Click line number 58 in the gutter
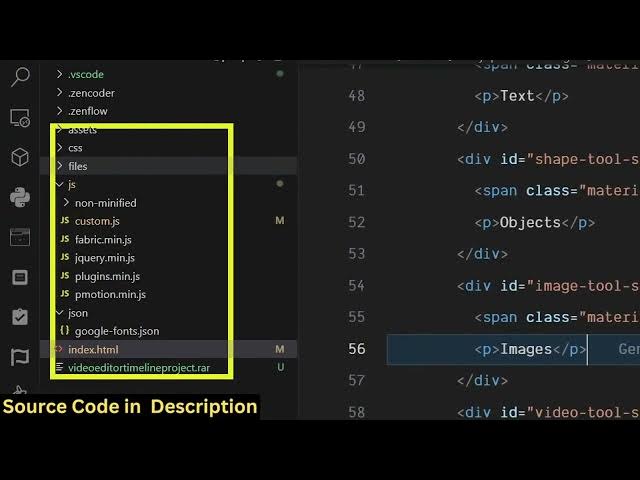 point(356,412)
